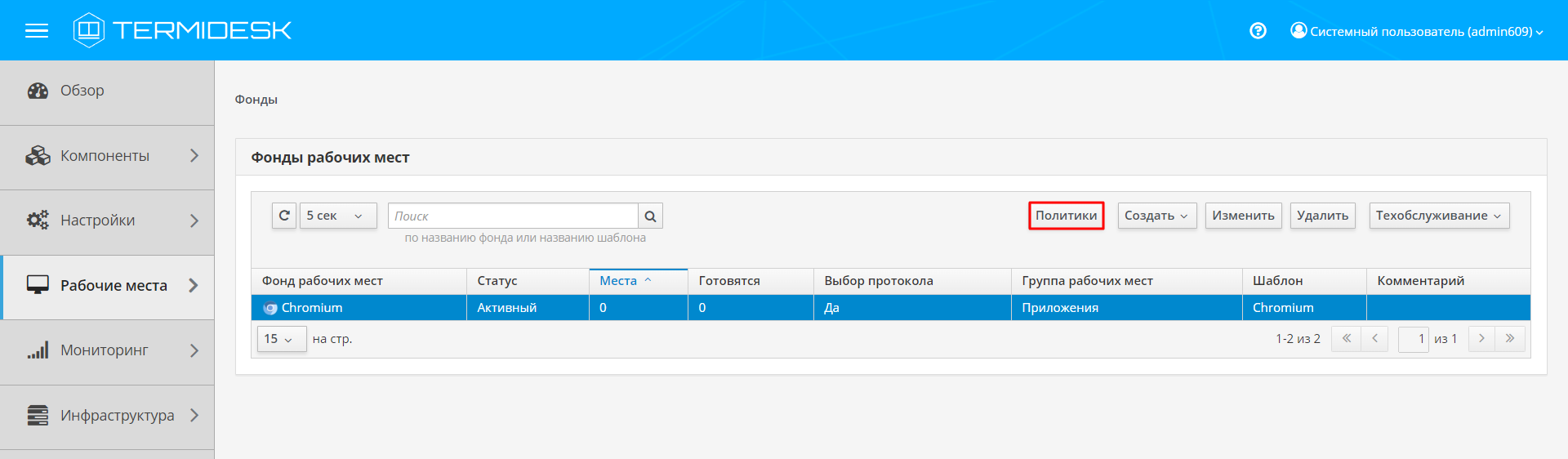Screen dimensions: 1568x459
Task: Click the chevron next to Настройки
Action: click(194, 221)
